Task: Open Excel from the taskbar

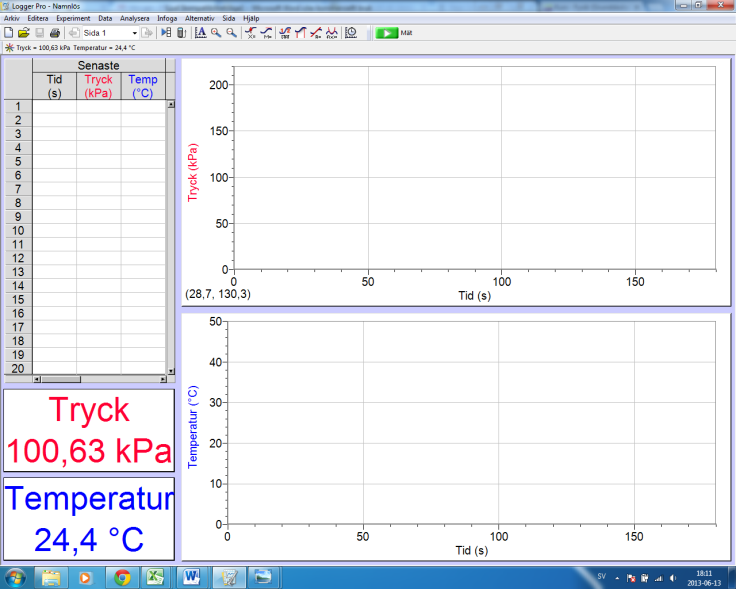Action: [155, 577]
